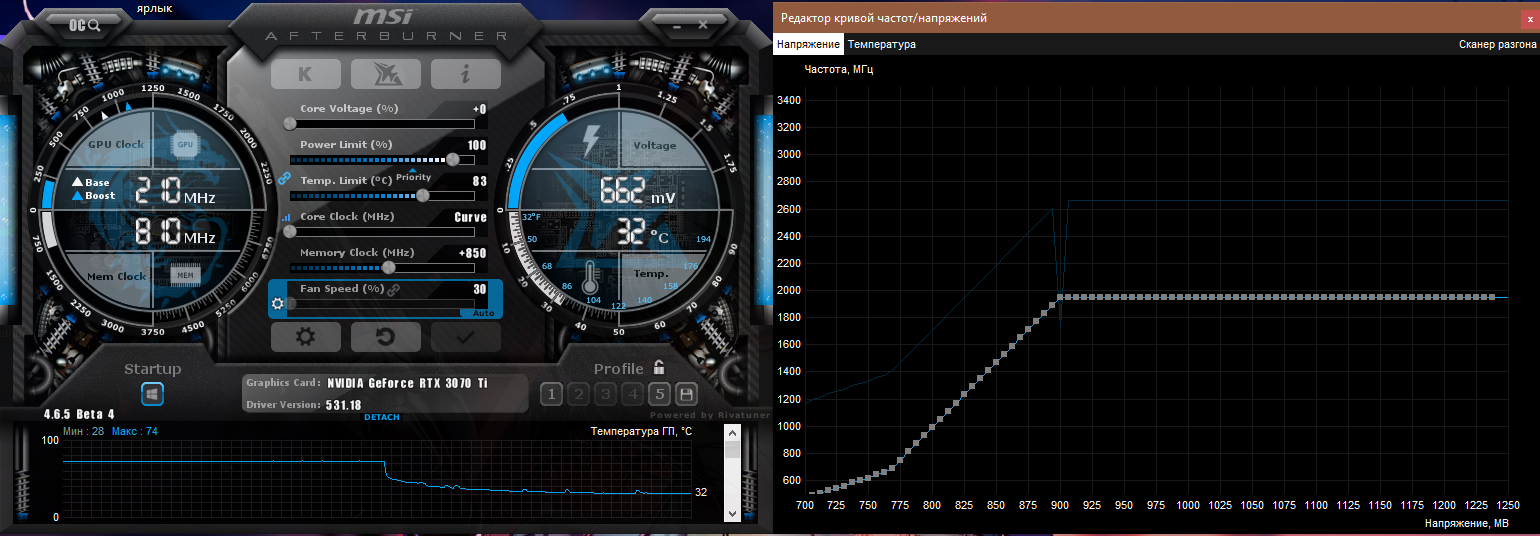Save profile with floppy disk icon

[686, 394]
